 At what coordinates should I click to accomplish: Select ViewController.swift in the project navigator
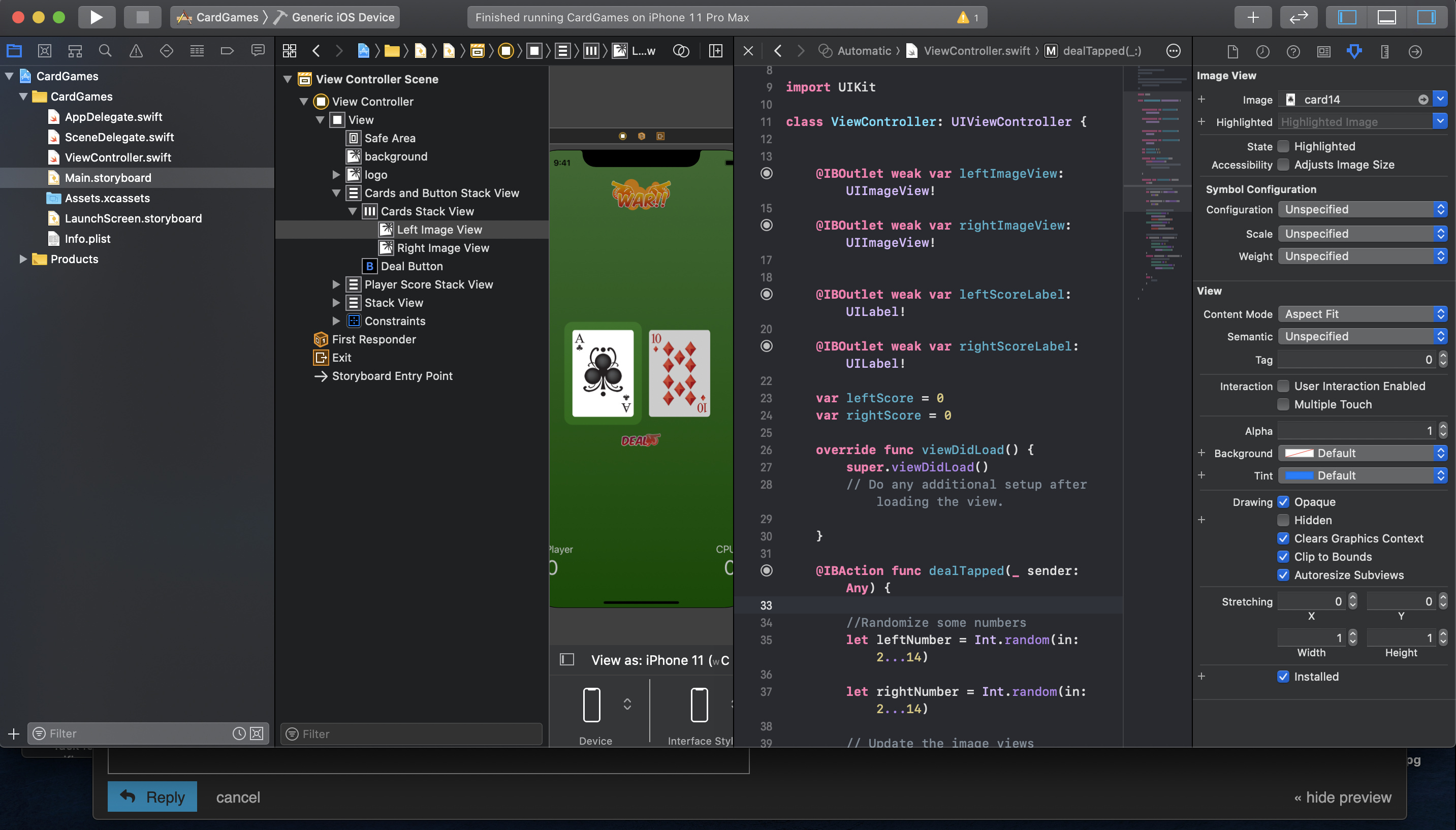[x=117, y=157]
